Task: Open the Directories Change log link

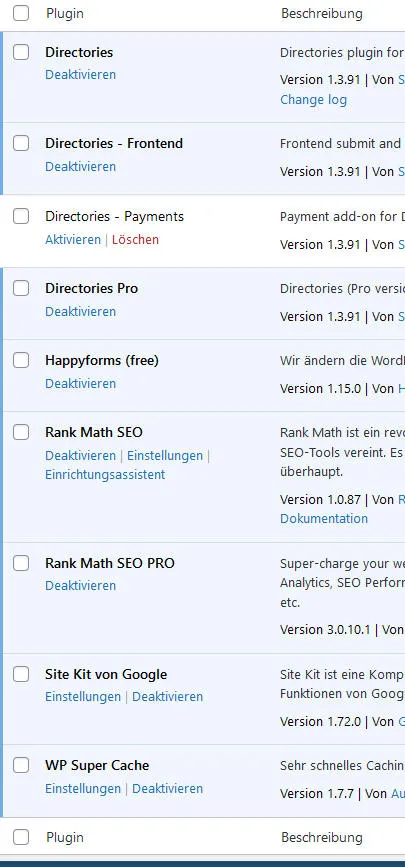Action: (313, 100)
